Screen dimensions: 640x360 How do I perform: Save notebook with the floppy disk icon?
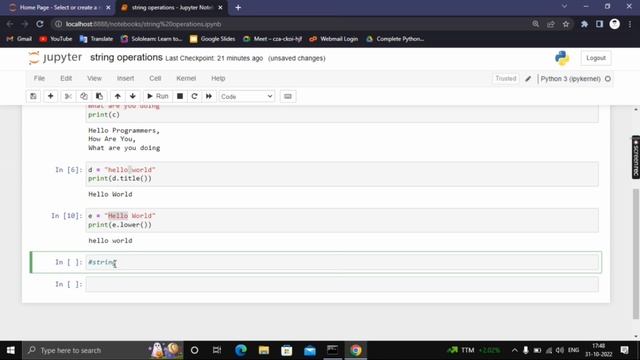click(33, 96)
